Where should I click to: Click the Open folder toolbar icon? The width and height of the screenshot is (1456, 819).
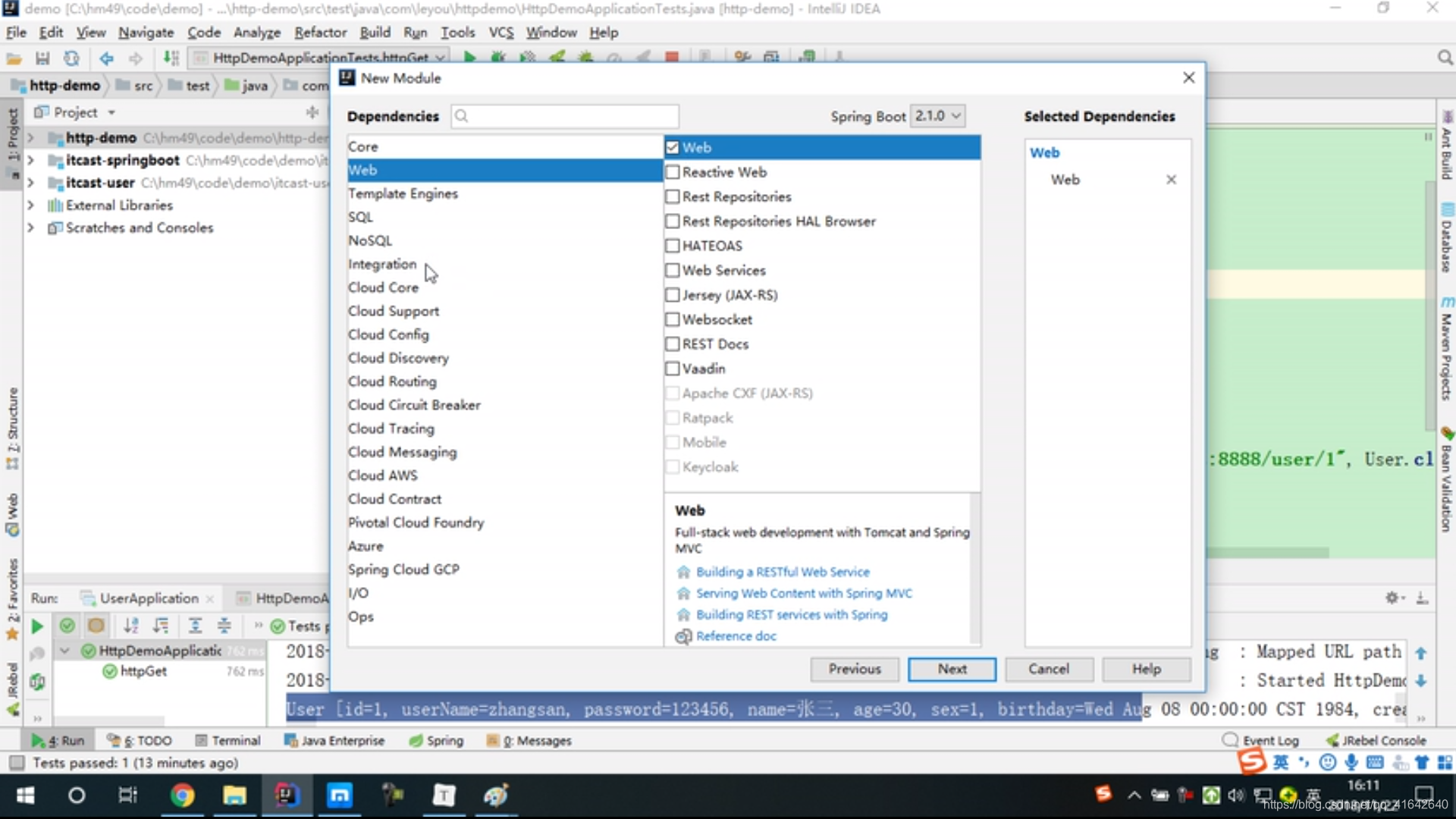click(x=14, y=58)
